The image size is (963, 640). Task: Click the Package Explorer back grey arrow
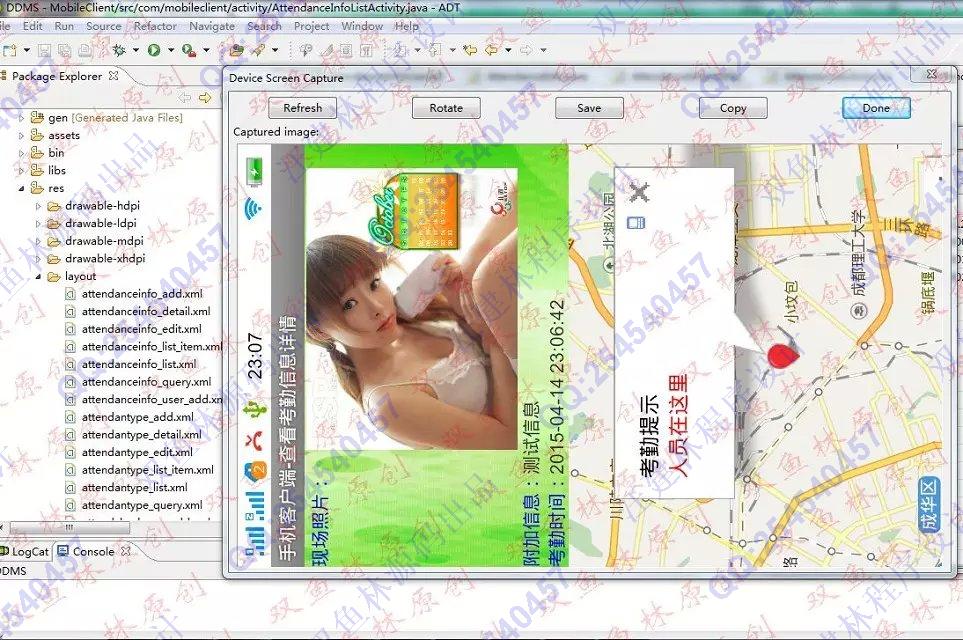185,97
